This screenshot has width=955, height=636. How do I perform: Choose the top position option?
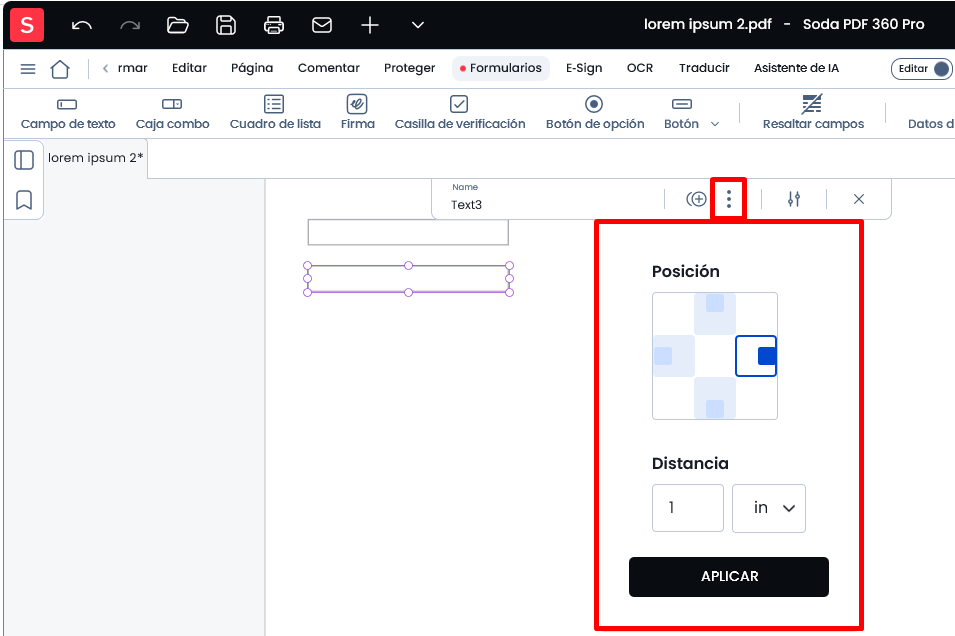[715, 314]
